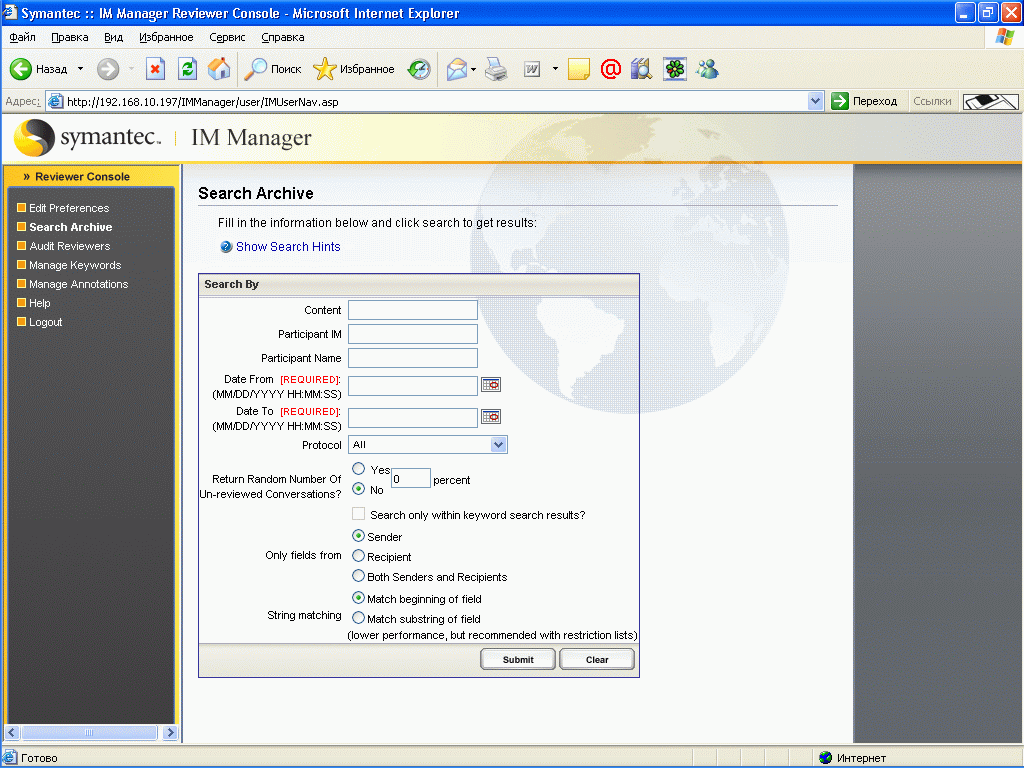Open the Файл menu
Image resolution: width=1024 pixels, height=768 pixels.
click(x=22, y=37)
